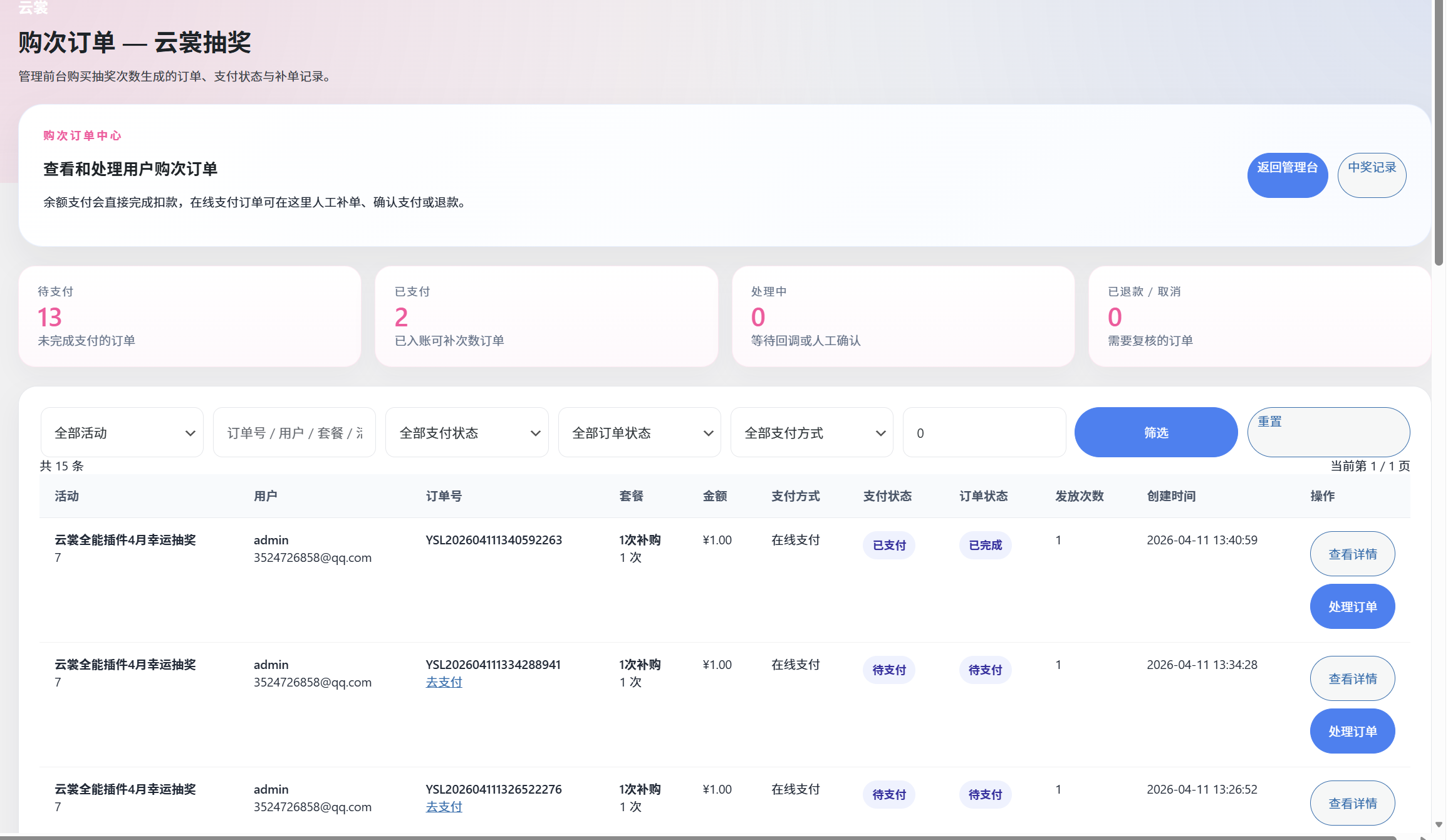Open the 全部支付状态 dropdown
The image size is (1448, 840).
467,433
